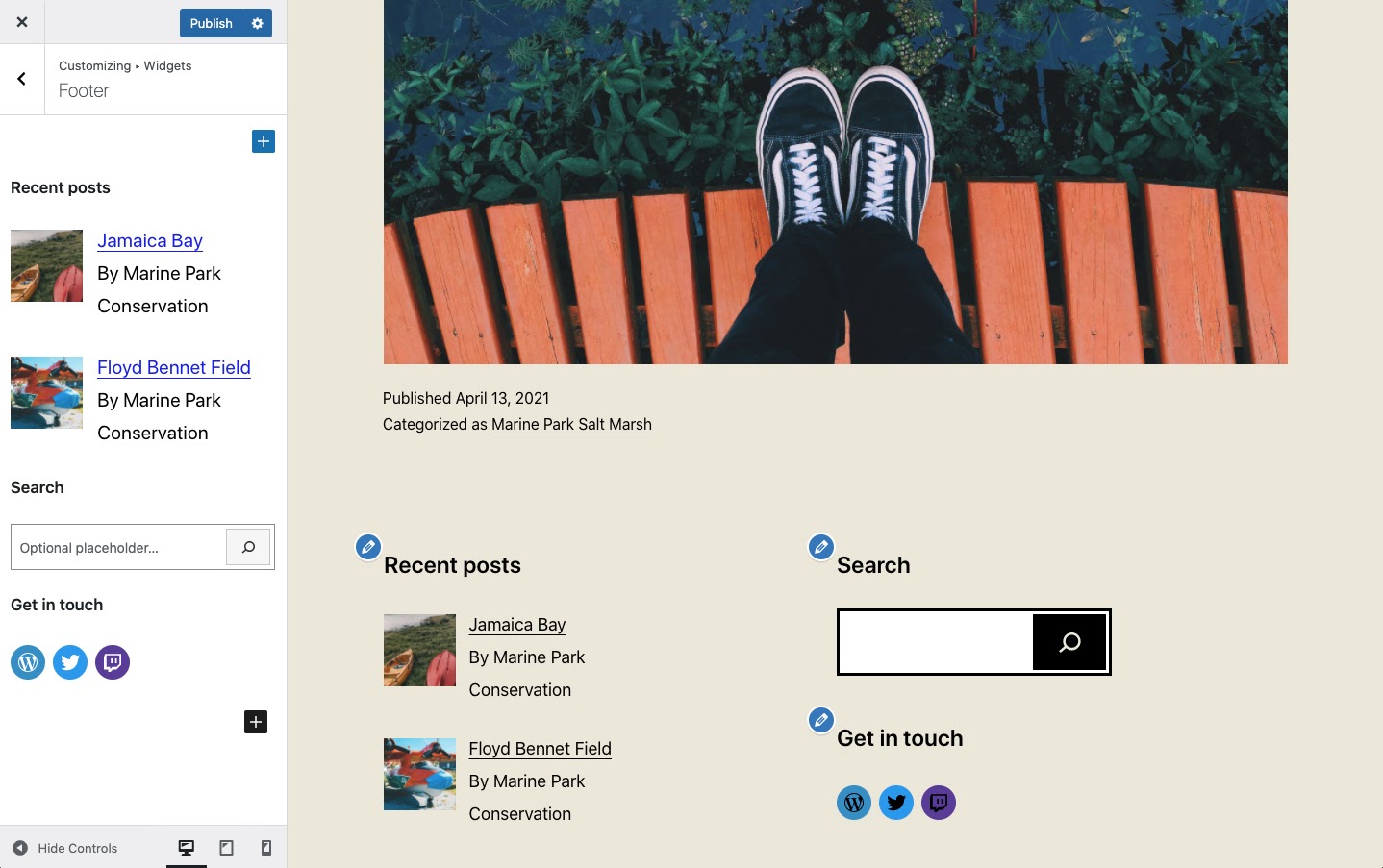The height and width of the screenshot is (868, 1383).
Task: Collapse the Footer panel with the back chevron
Action: click(21, 78)
